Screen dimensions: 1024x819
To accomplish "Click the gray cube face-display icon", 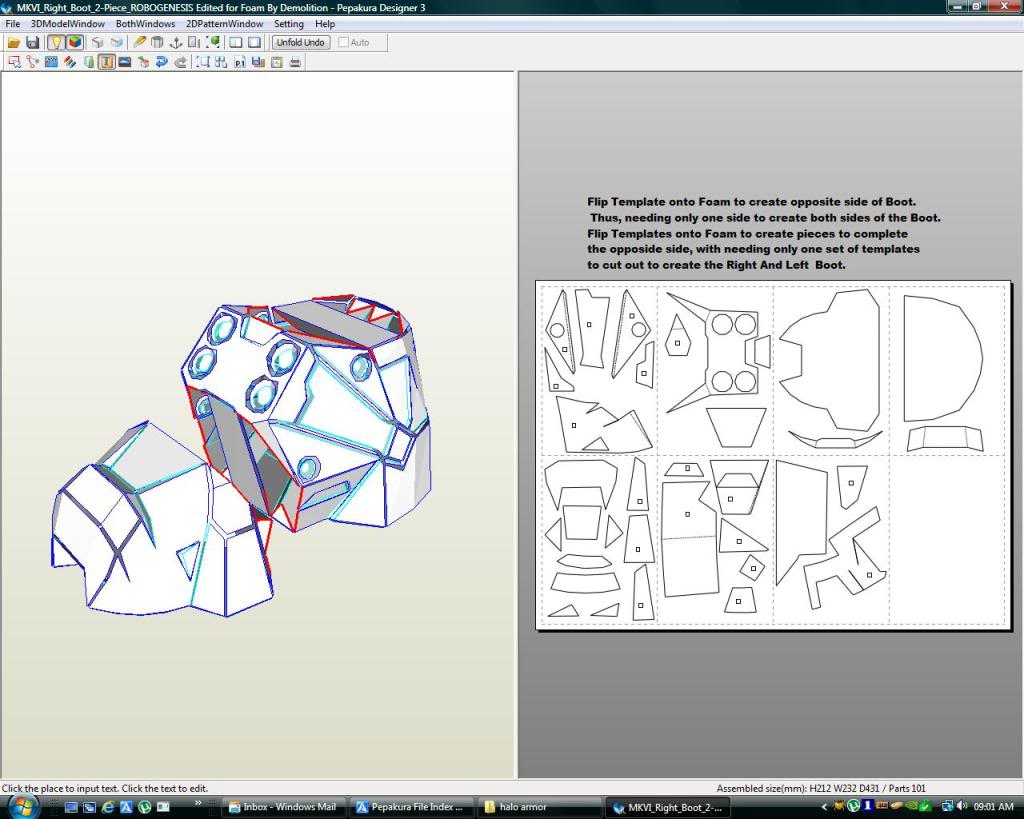I will point(97,42).
